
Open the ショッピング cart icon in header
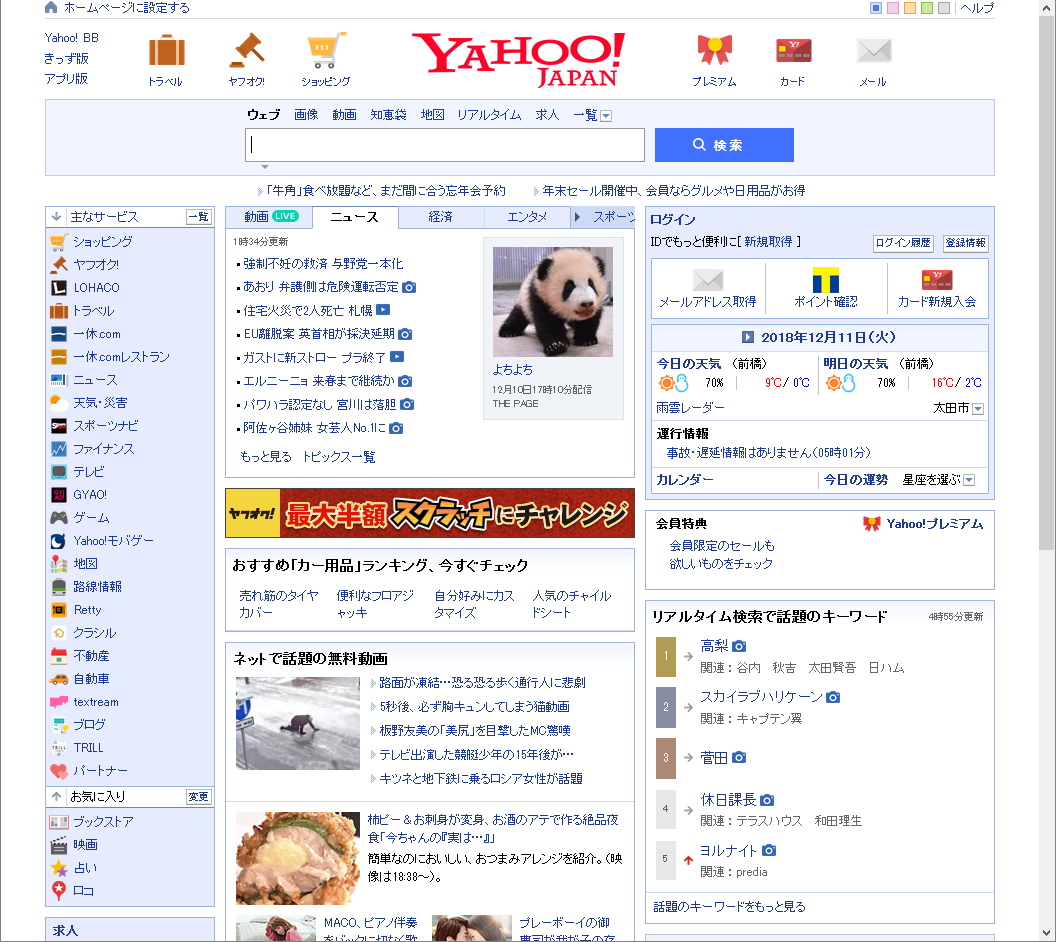coord(326,50)
